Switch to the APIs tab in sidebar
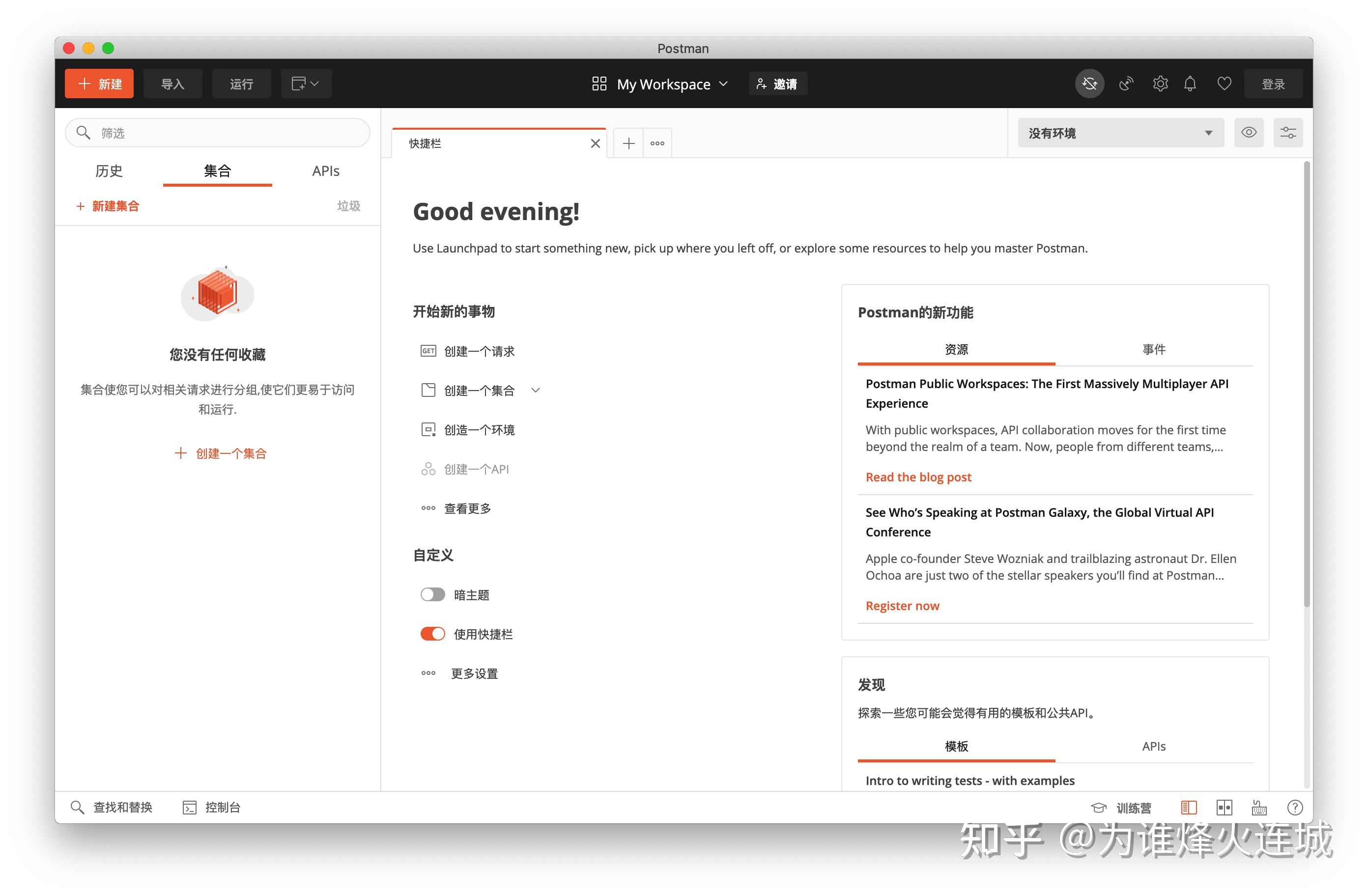 click(x=325, y=170)
